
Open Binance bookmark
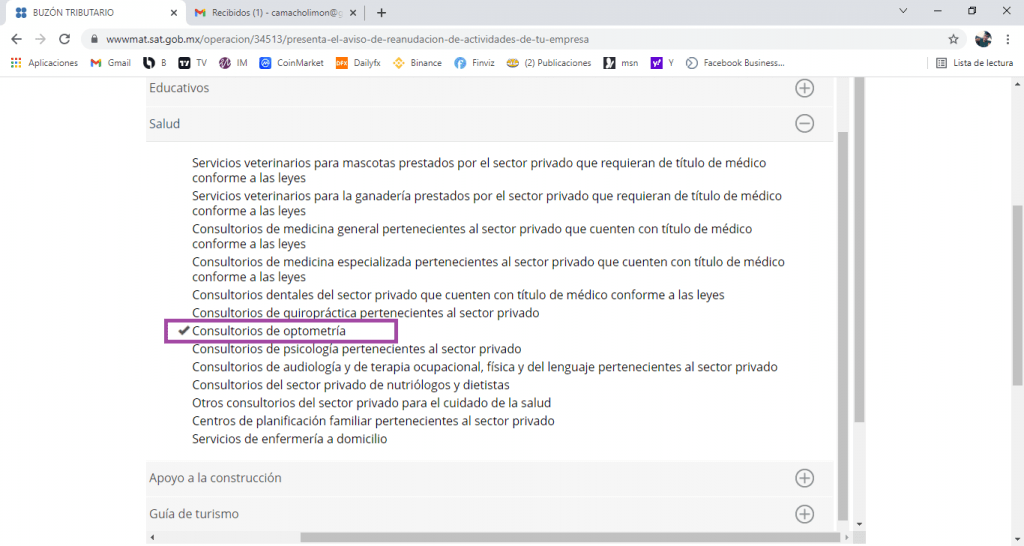tap(417, 63)
